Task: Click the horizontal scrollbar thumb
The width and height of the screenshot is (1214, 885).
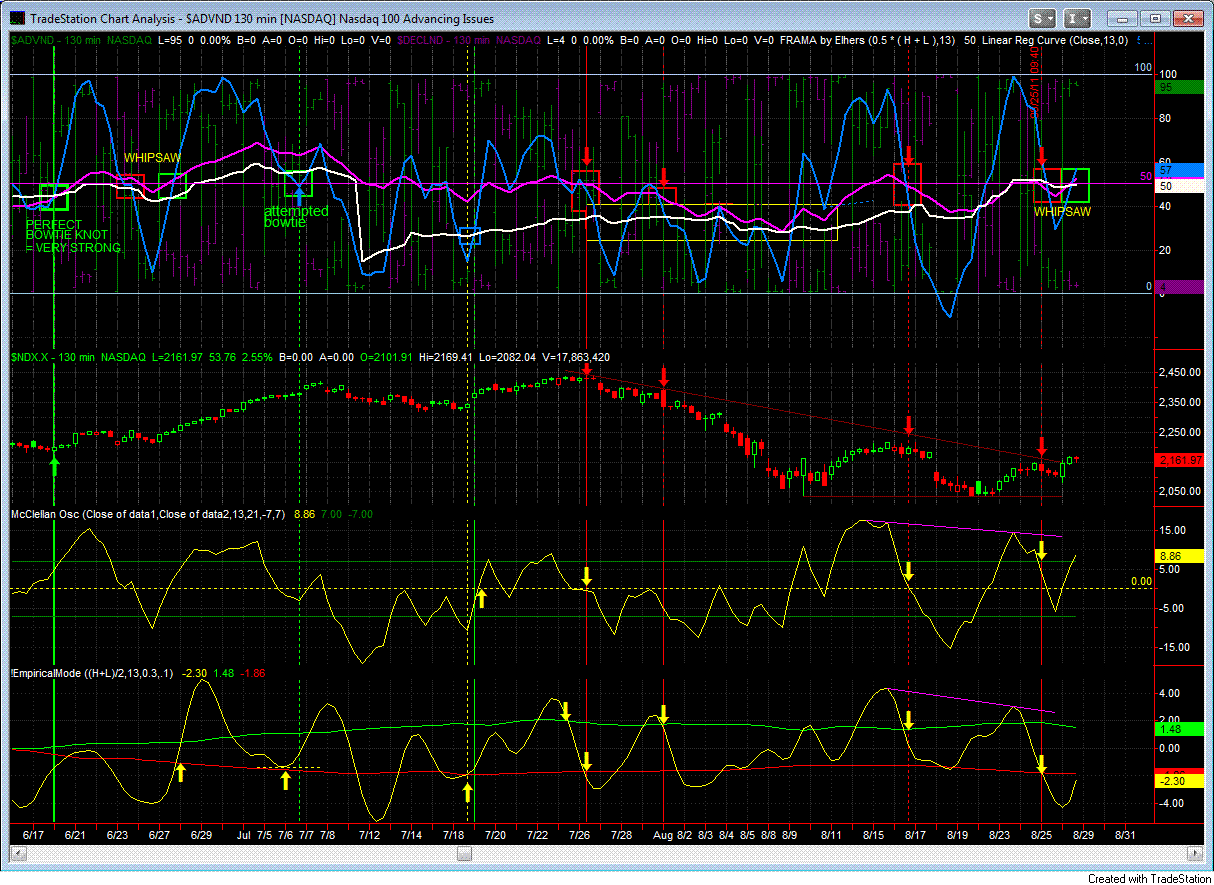Action: 464,853
